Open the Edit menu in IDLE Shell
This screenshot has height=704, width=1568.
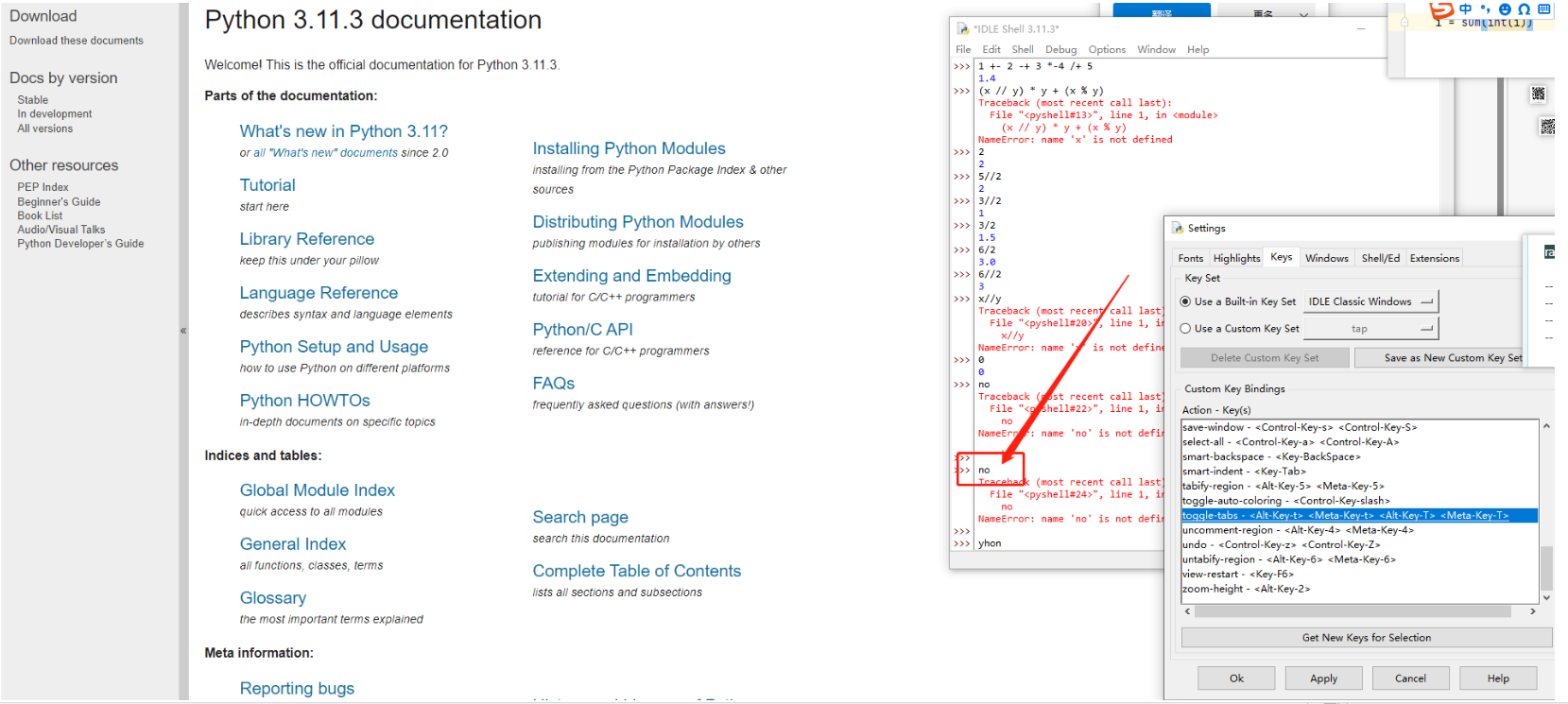991,49
